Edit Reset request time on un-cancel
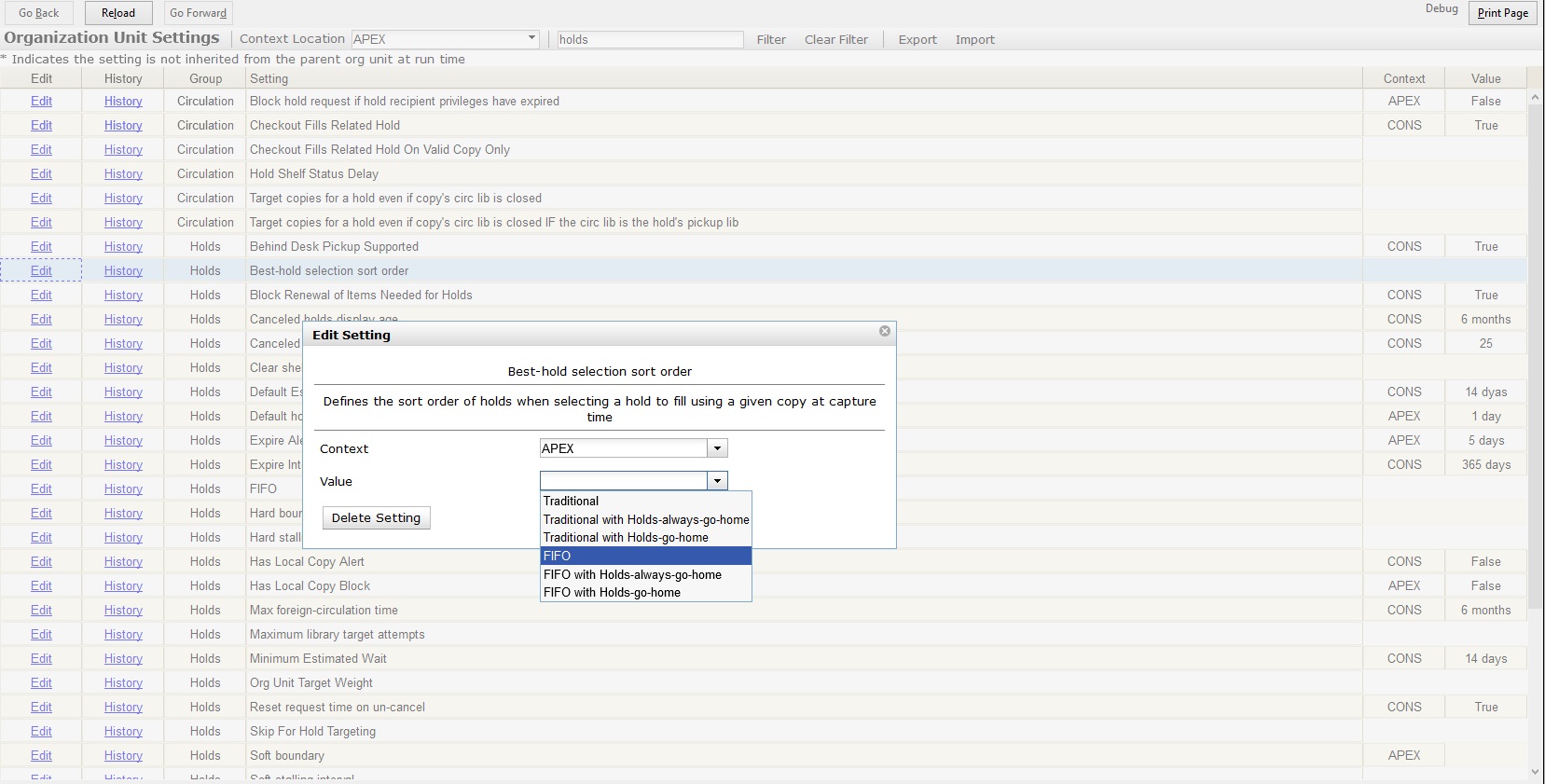Image resolution: width=1545 pixels, height=784 pixels. point(41,707)
